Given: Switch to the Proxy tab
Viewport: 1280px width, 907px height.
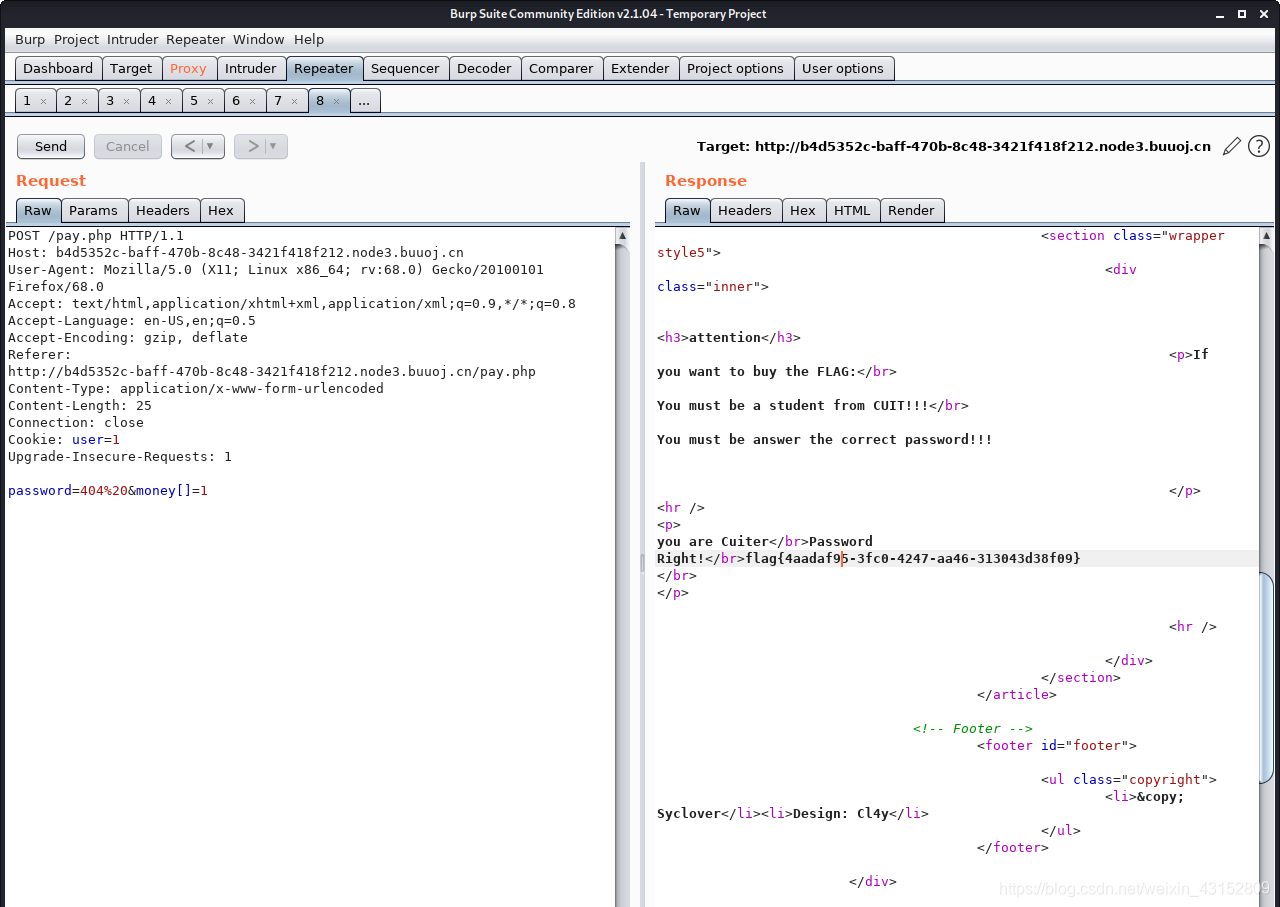Looking at the screenshot, I should (188, 68).
